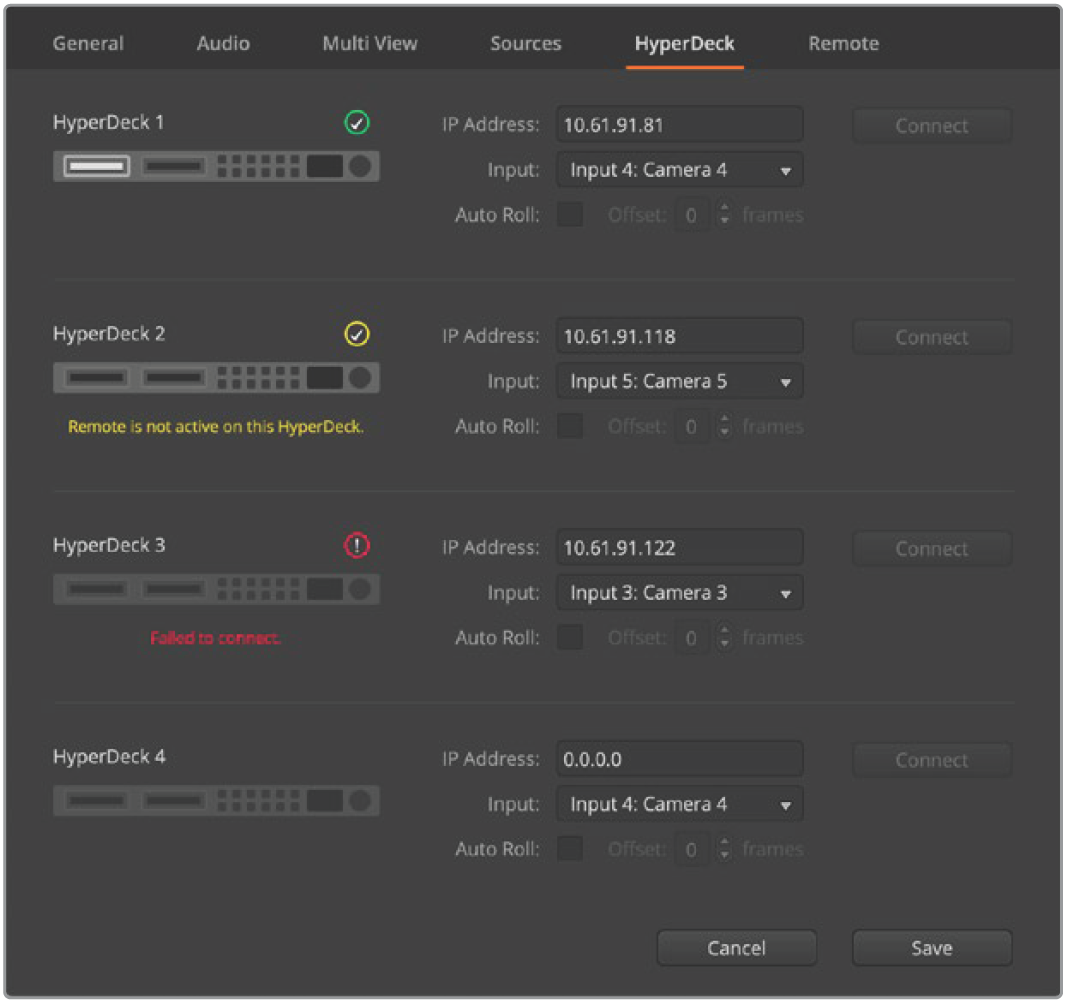The image size is (1066, 1002).
Task: Click Connect for HyperDeck 3
Action: pyautogui.click(x=931, y=549)
